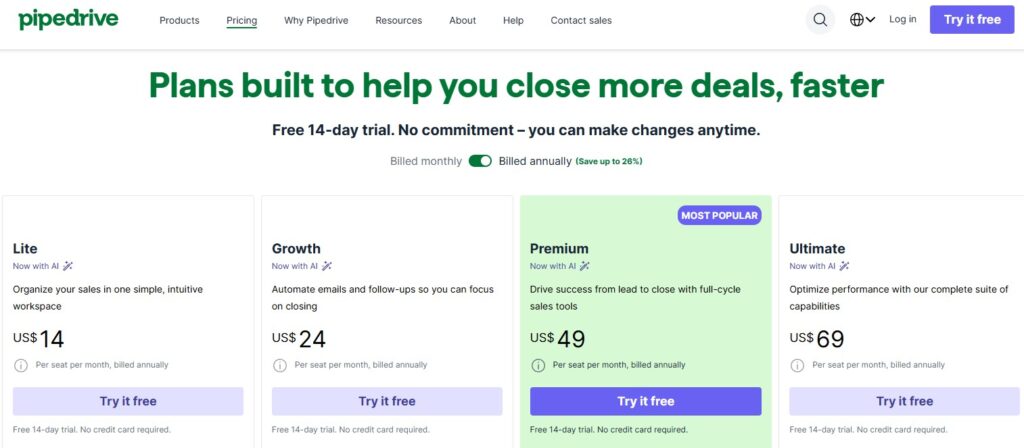Image resolution: width=1024 pixels, height=448 pixels.
Task: Click the AI sparkle icon on Premium plan
Action: click(586, 266)
